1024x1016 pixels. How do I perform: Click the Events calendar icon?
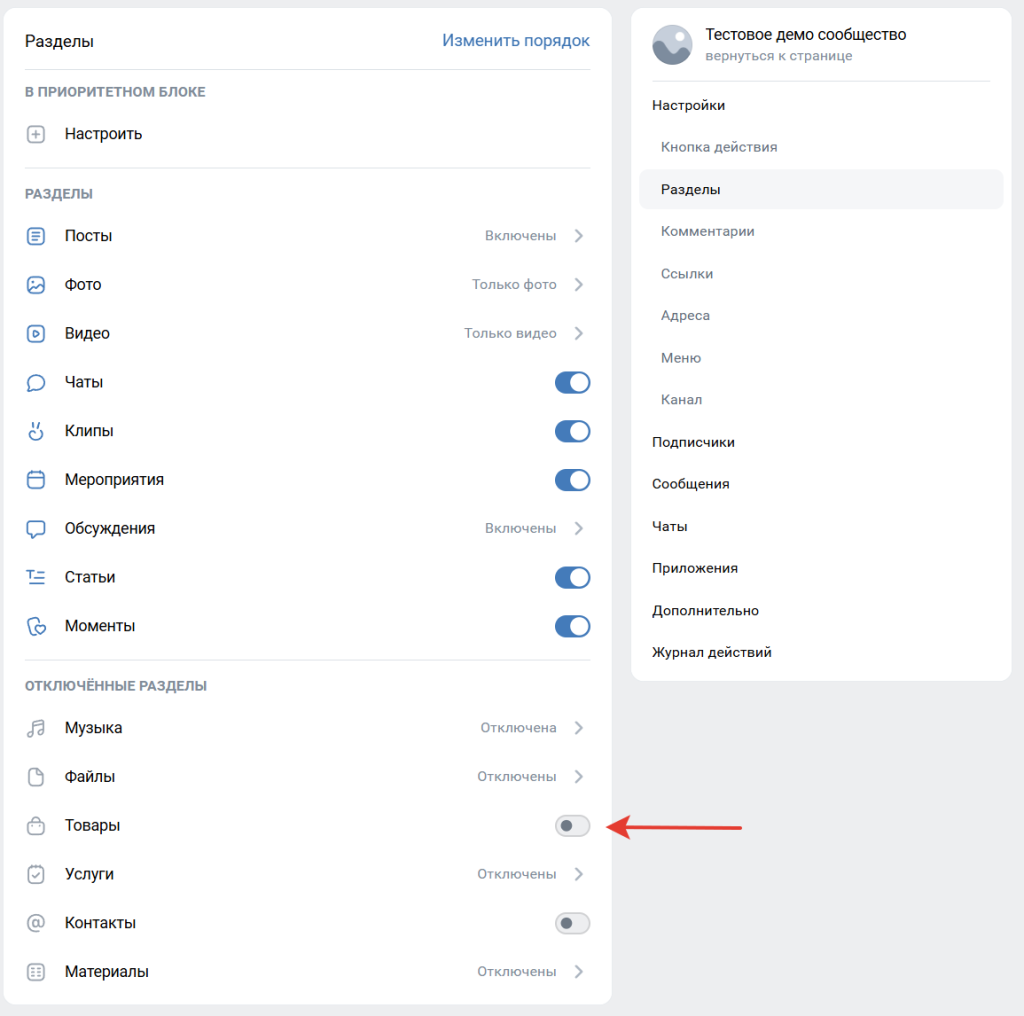tap(36, 480)
